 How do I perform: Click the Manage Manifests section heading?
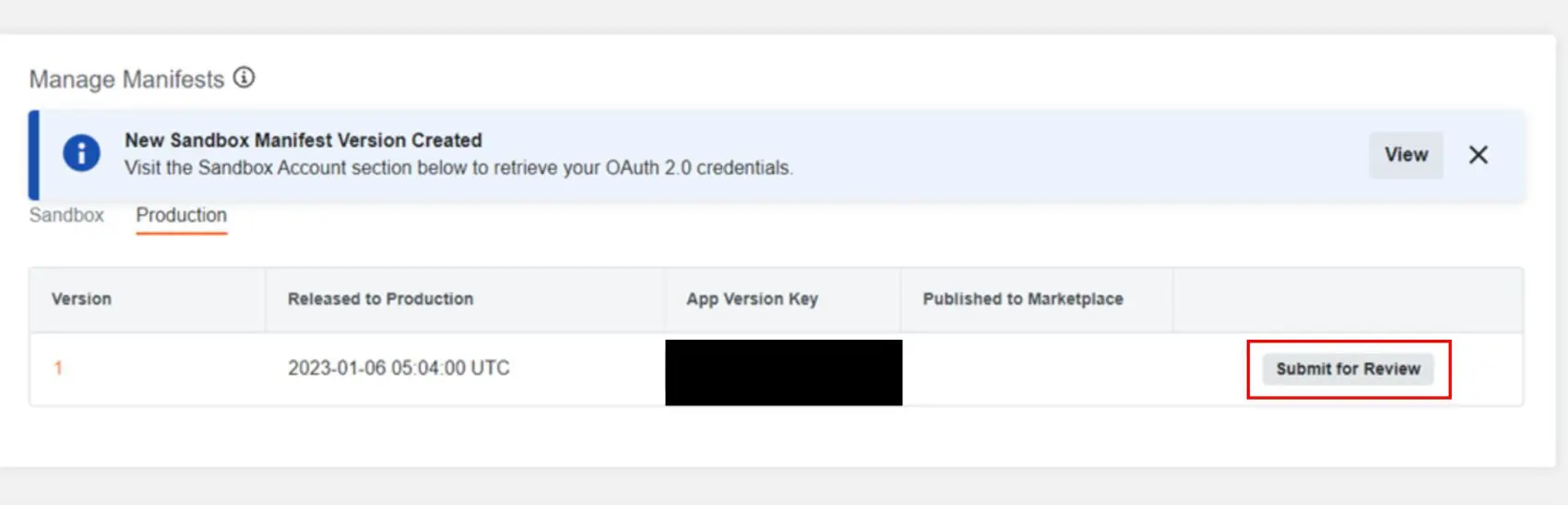(126, 79)
